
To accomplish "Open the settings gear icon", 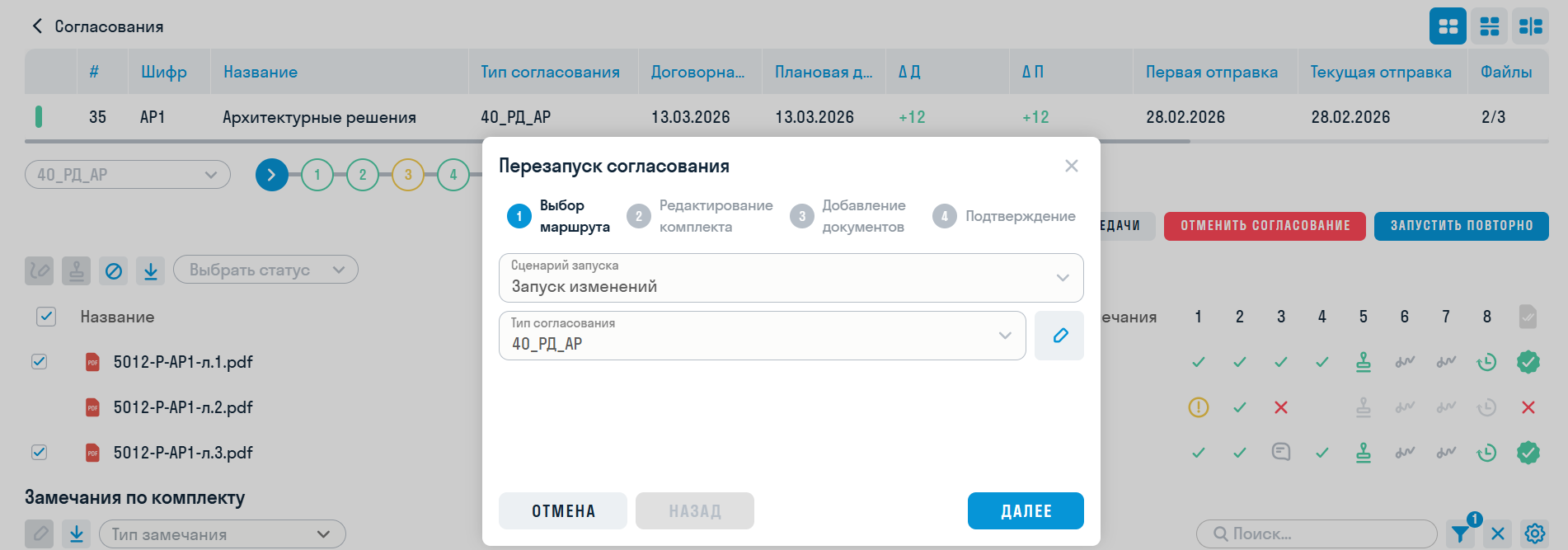I will click(x=1535, y=534).
